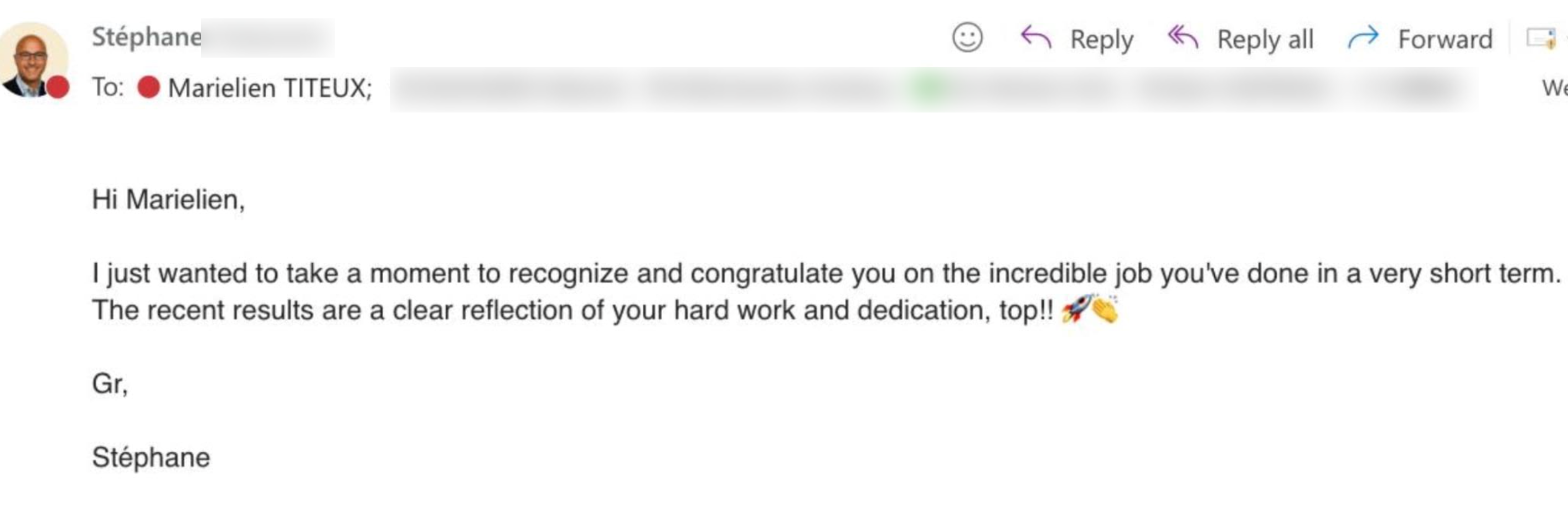Click the Hi Marielien greeting line
1568x522 pixels.
(x=169, y=200)
